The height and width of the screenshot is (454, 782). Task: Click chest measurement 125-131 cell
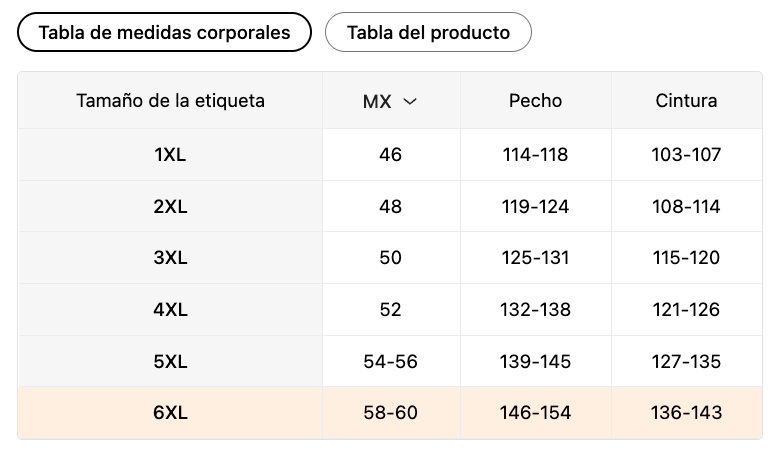(535, 258)
